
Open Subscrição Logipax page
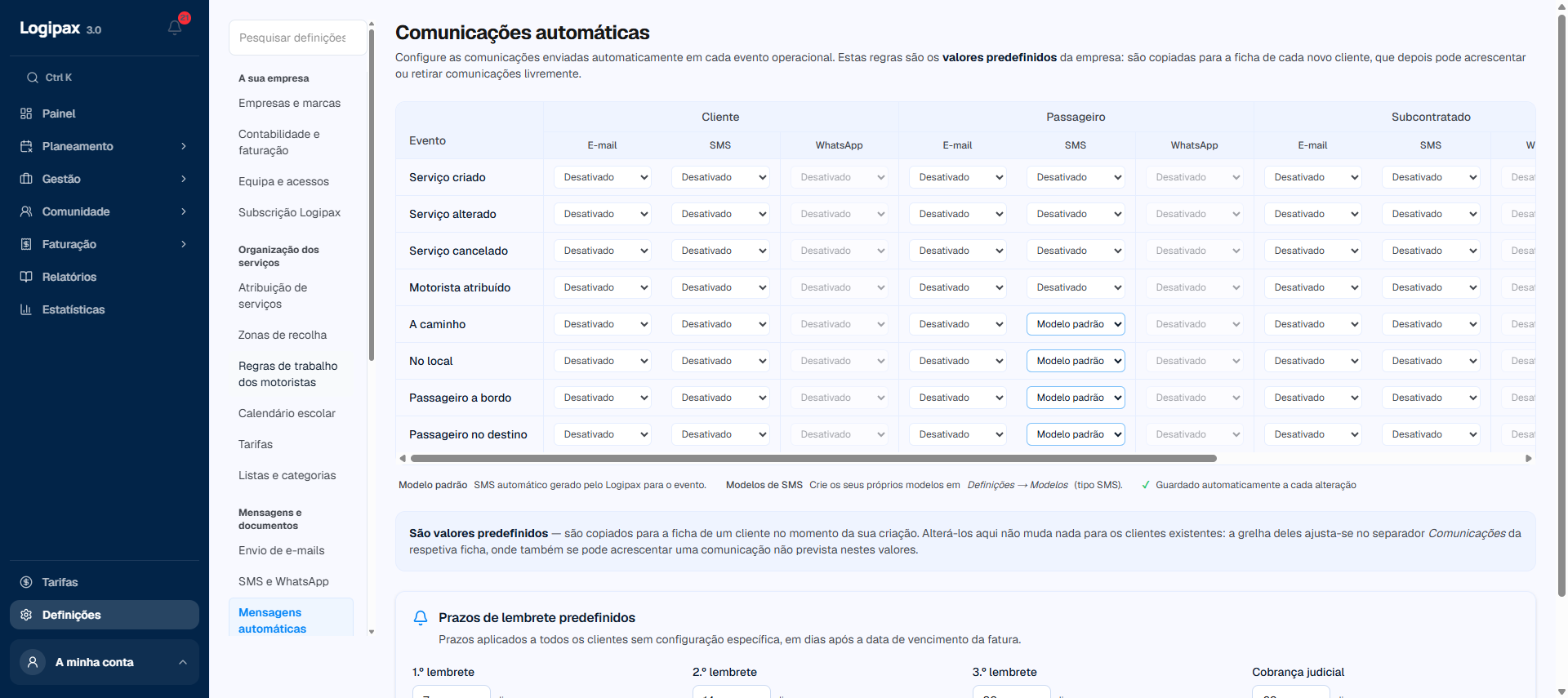[x=290, y=212]
